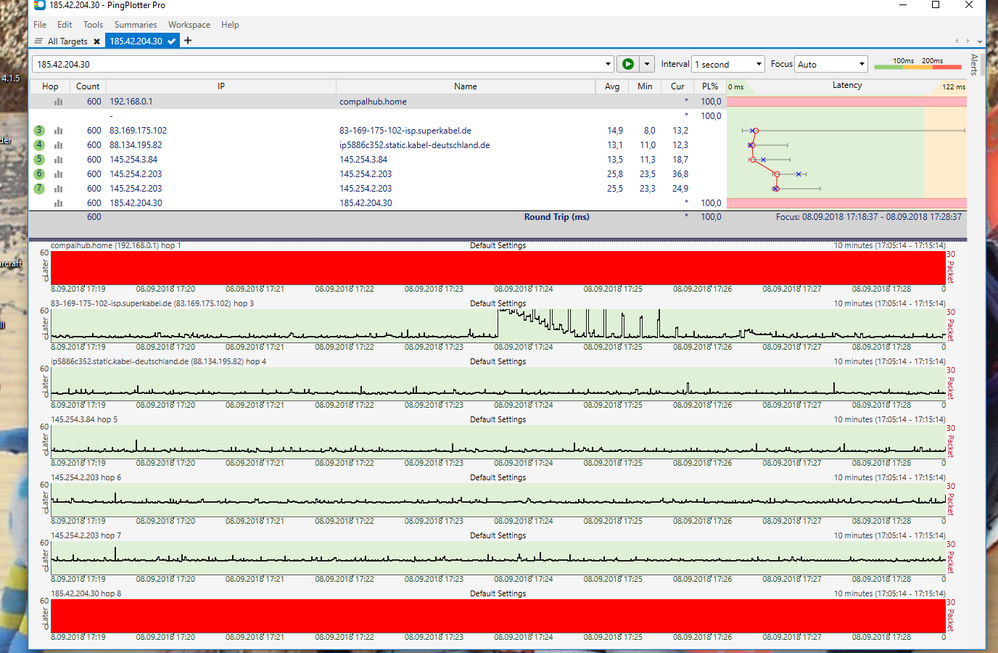
Task: Click bar graph icon for 192.168.0.1 row
Action: click(x=58, y=102)
